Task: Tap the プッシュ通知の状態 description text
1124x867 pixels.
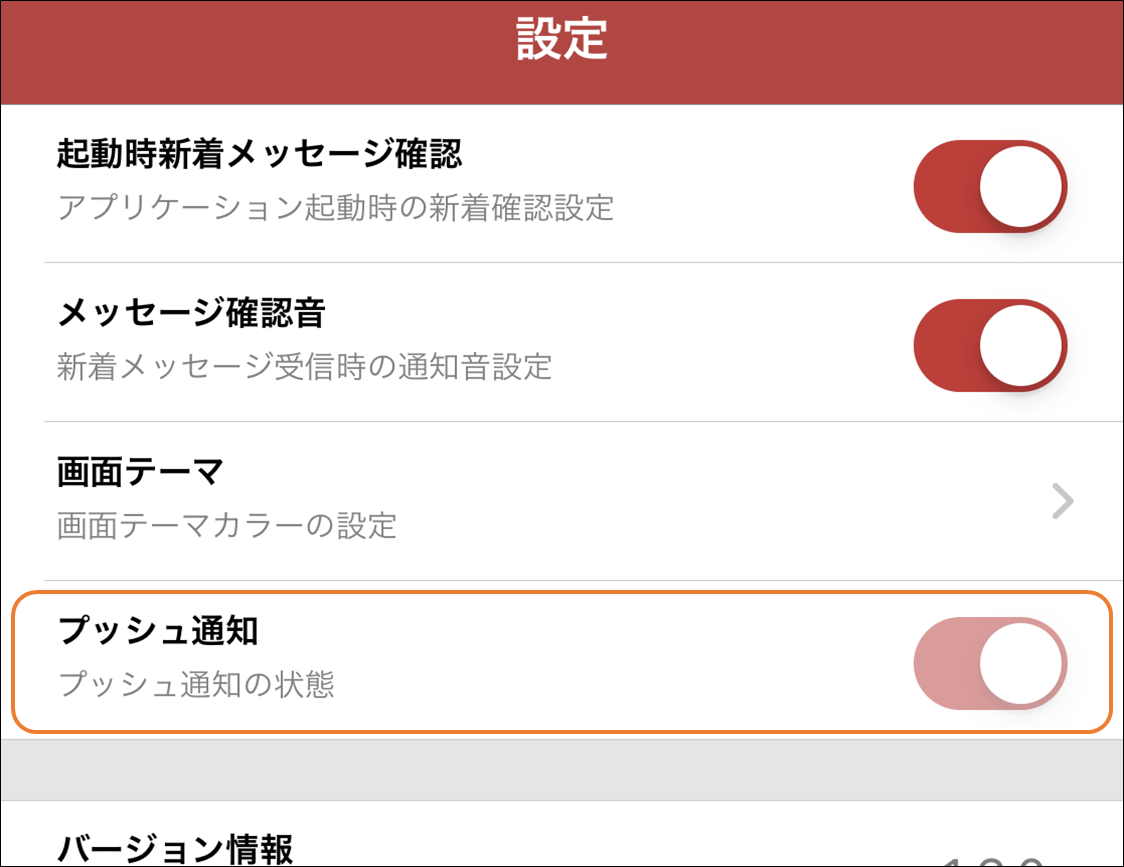Action: click(x=196, y=684)
